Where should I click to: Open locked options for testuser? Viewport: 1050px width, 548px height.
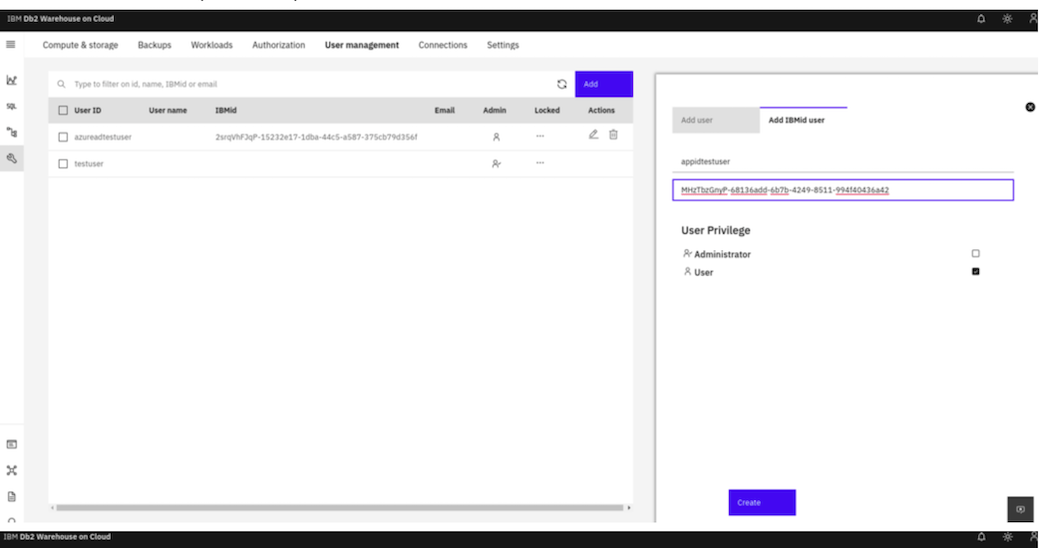[540, 163]
